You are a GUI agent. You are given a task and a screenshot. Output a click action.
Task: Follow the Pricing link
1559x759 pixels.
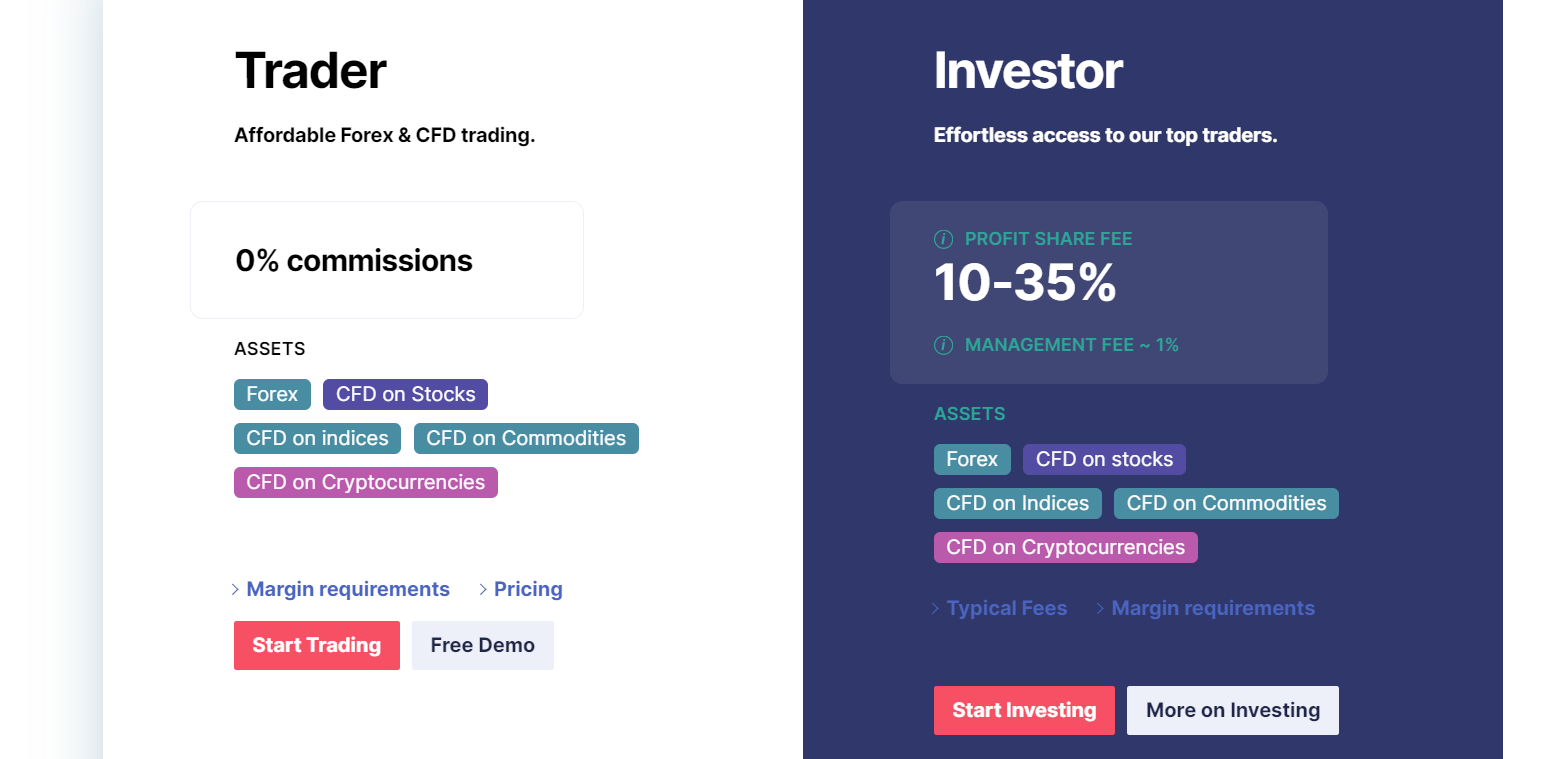click(x=527, y=589)
